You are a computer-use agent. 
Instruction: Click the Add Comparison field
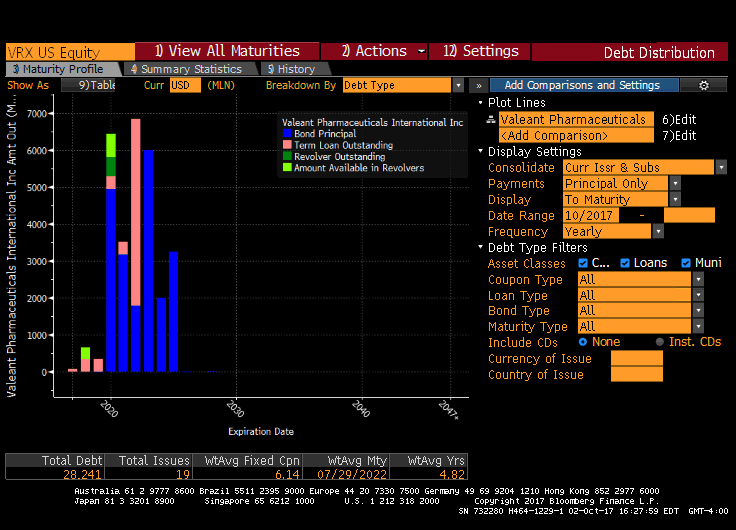click(576, 136)
